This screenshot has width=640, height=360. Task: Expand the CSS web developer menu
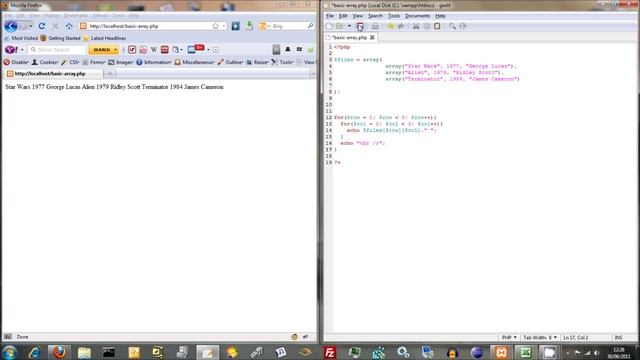[x=71, y=62]
